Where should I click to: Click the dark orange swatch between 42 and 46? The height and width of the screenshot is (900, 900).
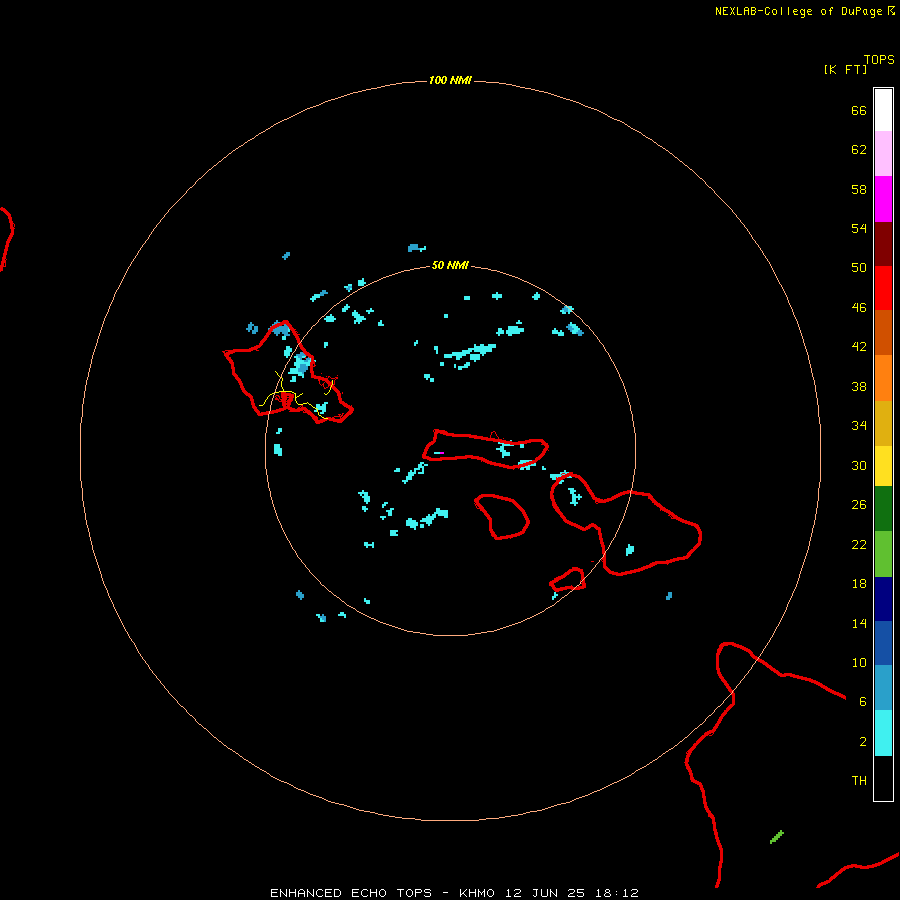(883, 332)
